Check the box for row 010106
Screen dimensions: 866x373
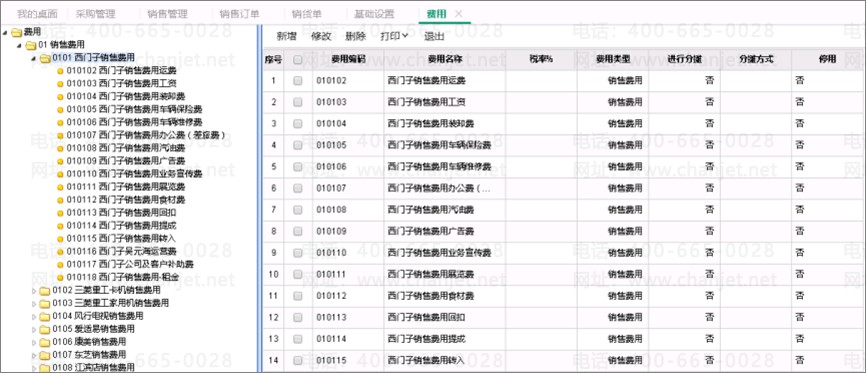(298, 167)
